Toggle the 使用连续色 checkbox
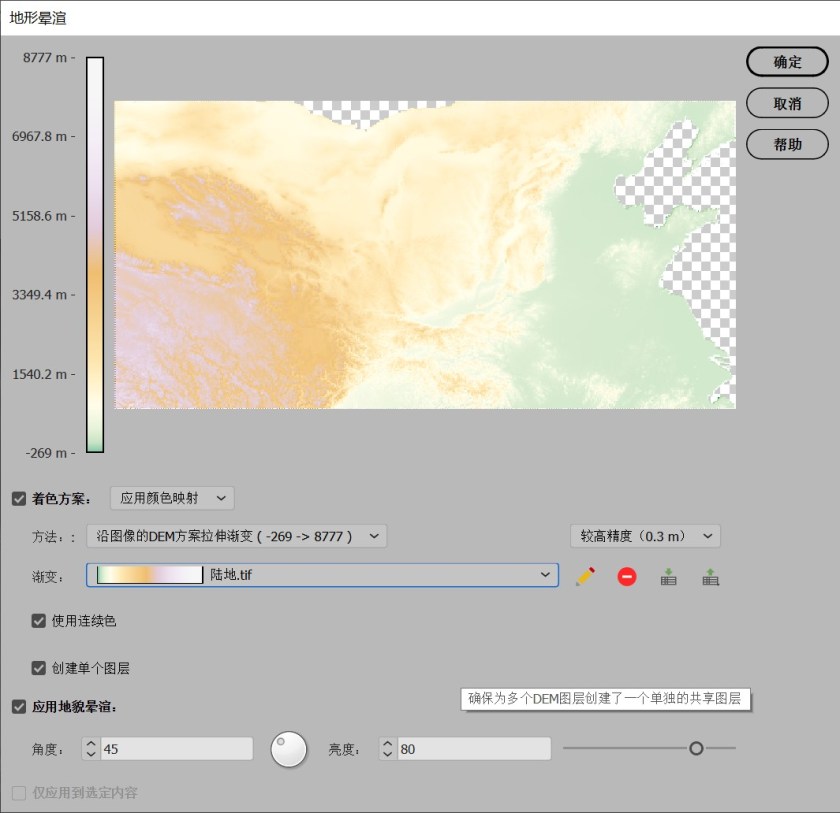This screenshot has width=840, height=813. click(39, 621)
